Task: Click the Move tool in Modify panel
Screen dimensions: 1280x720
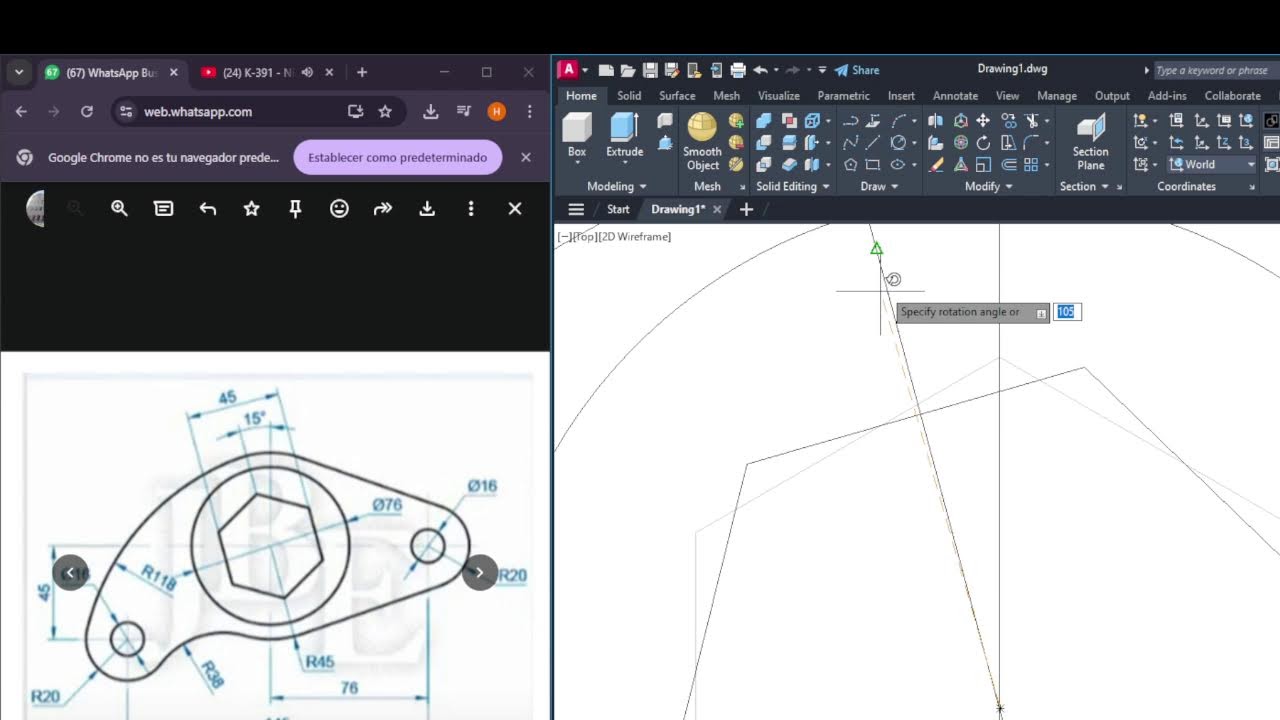Action: pyautogui.click(x=983, y=120)
